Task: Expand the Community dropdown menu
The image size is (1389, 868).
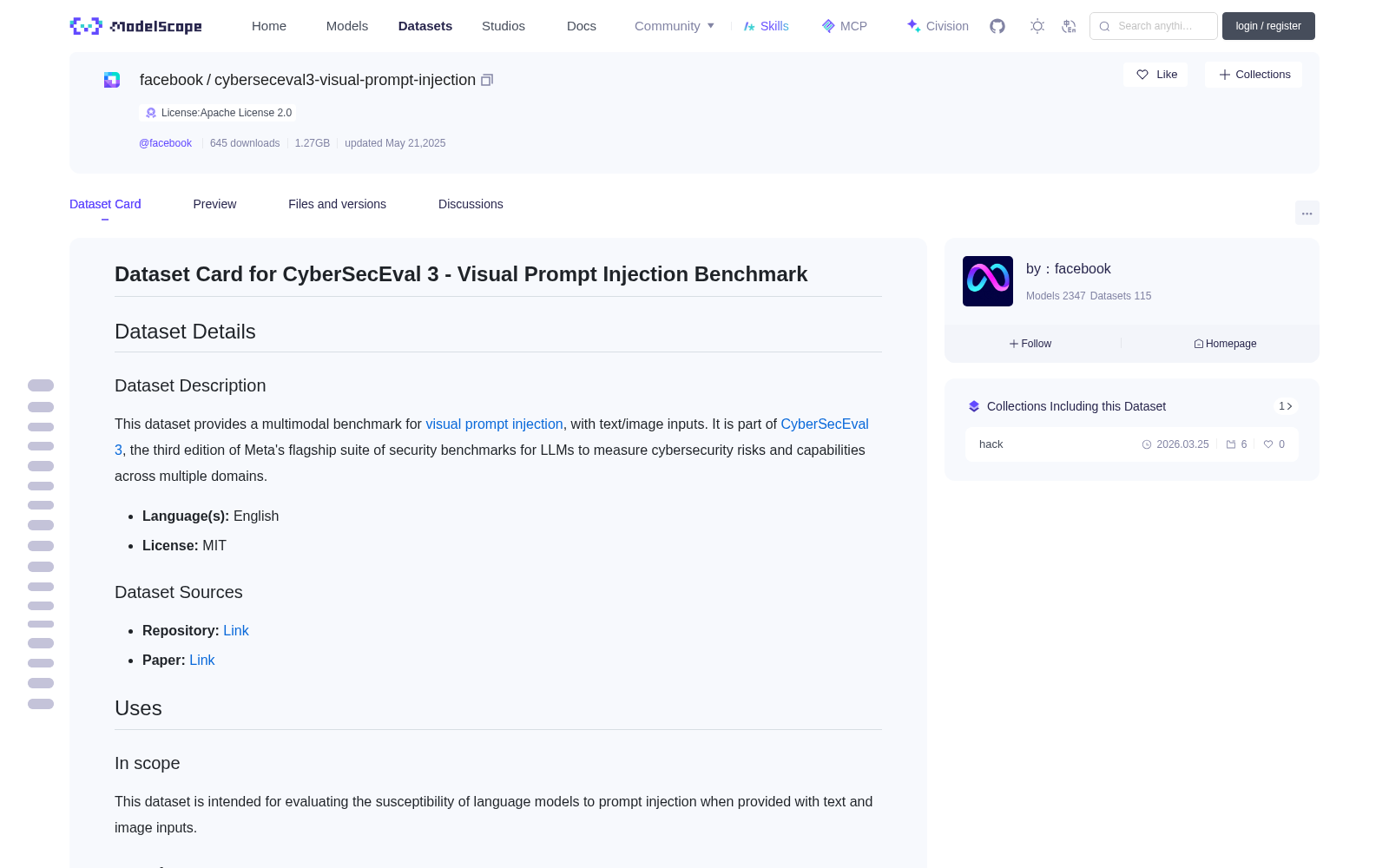Action: (x=675, y=26)
